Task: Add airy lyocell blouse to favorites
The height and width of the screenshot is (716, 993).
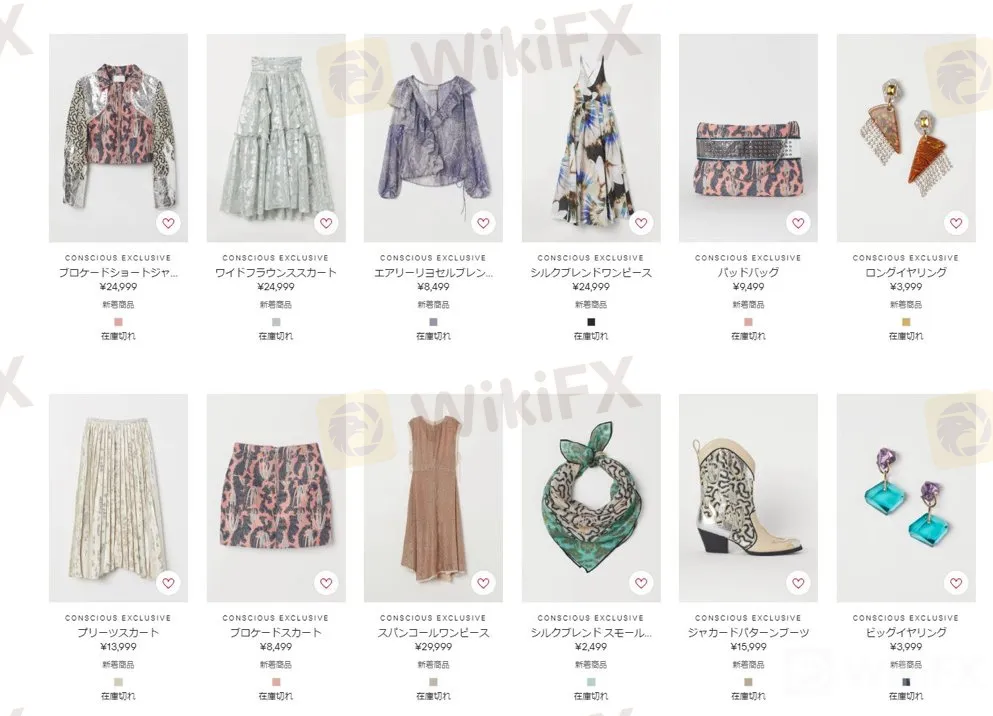Action: pos(483,223)
